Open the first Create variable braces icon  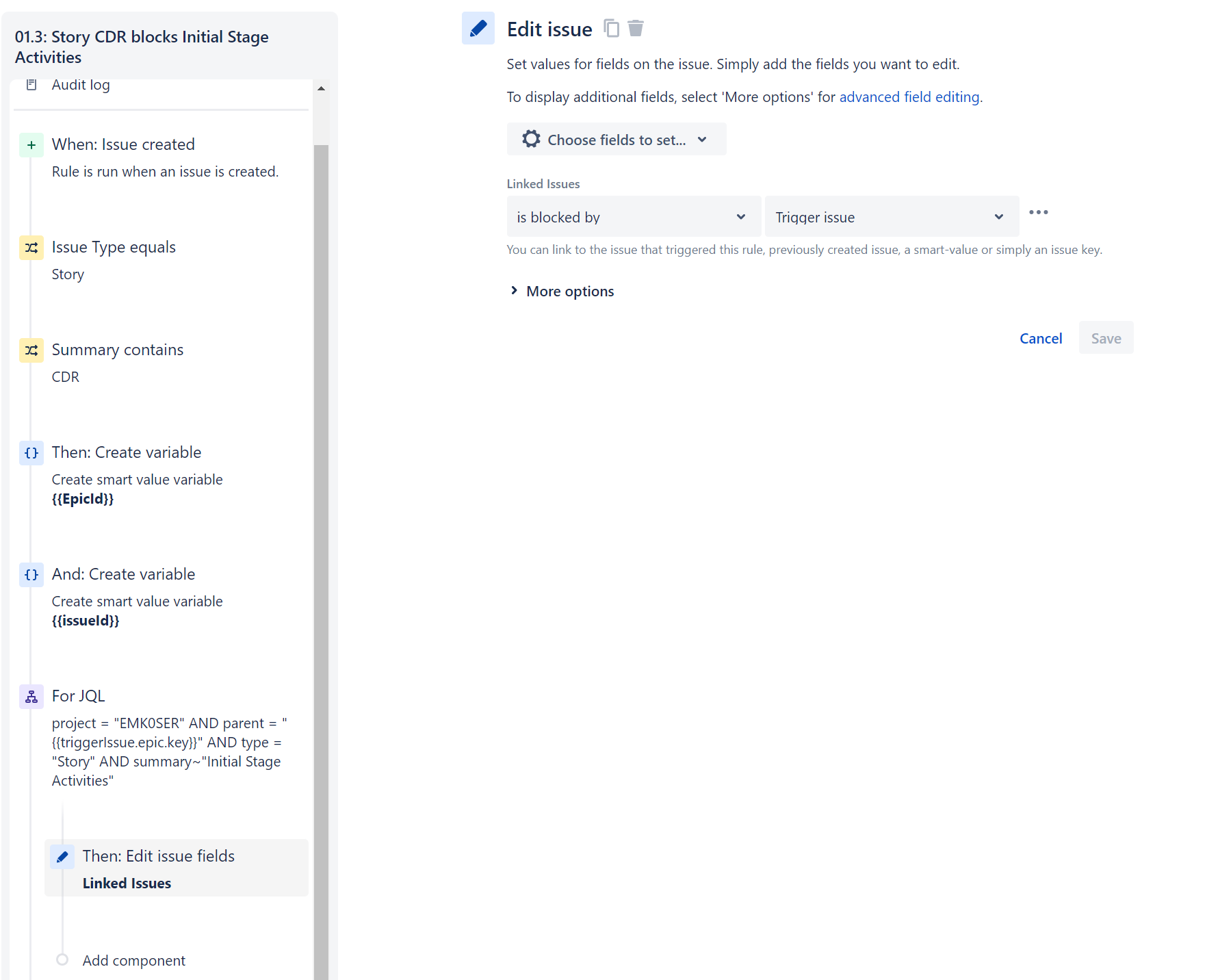[31, 453]
